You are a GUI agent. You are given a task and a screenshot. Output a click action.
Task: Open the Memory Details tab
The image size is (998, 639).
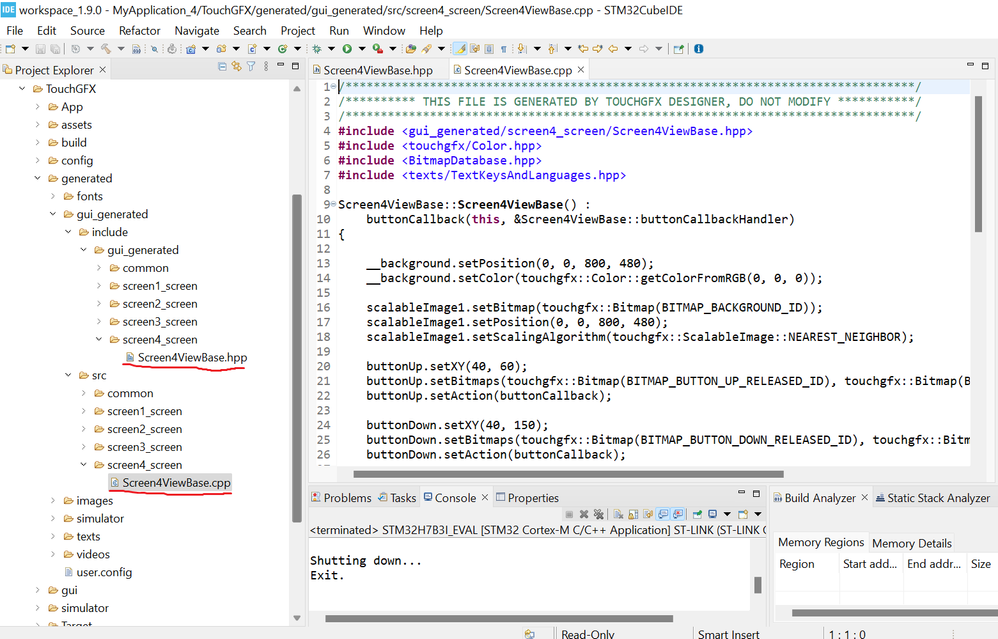pyautogui.click(x=911, y=543)
